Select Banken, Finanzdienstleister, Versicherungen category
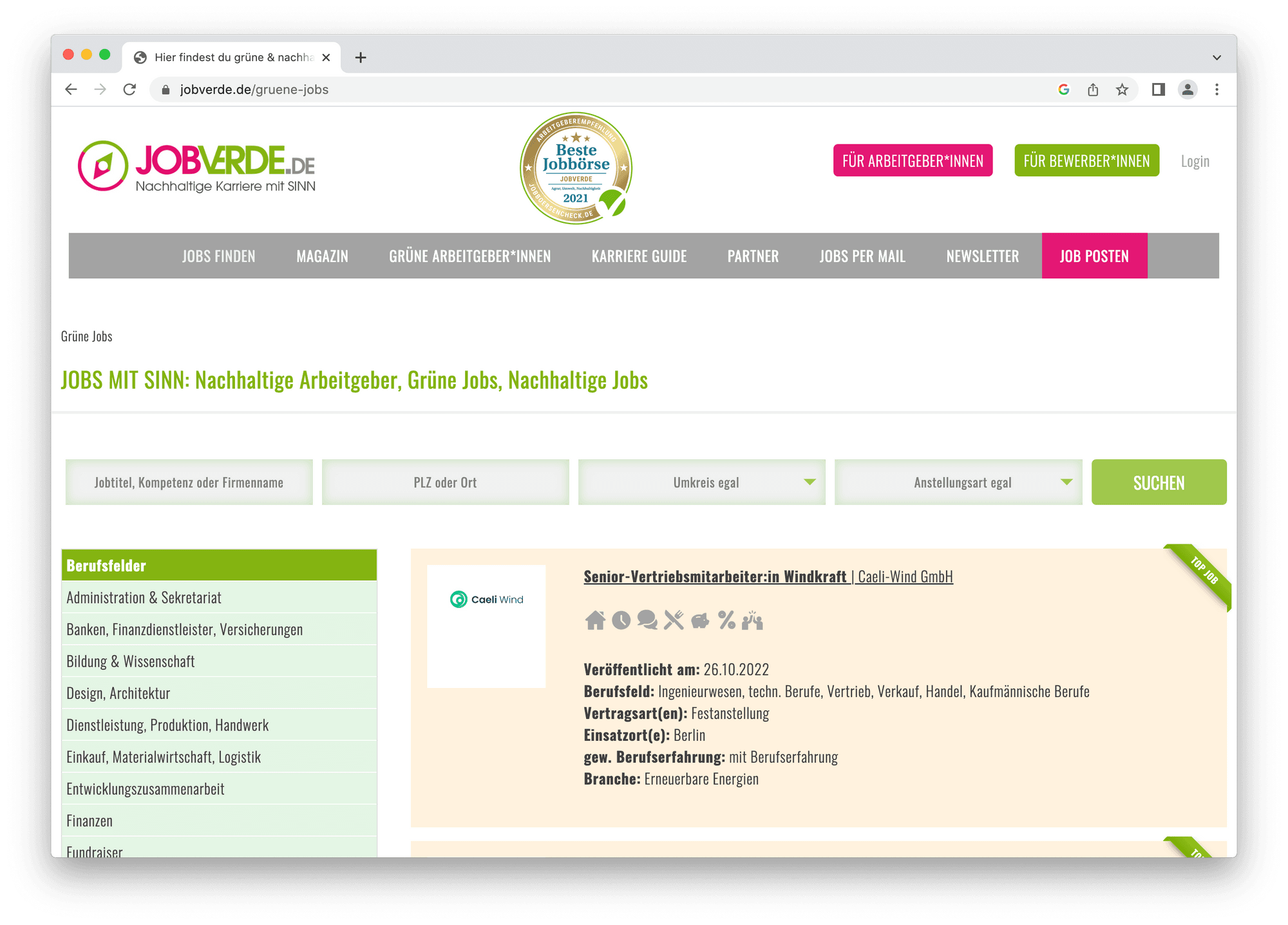 (x=219, y=629)
